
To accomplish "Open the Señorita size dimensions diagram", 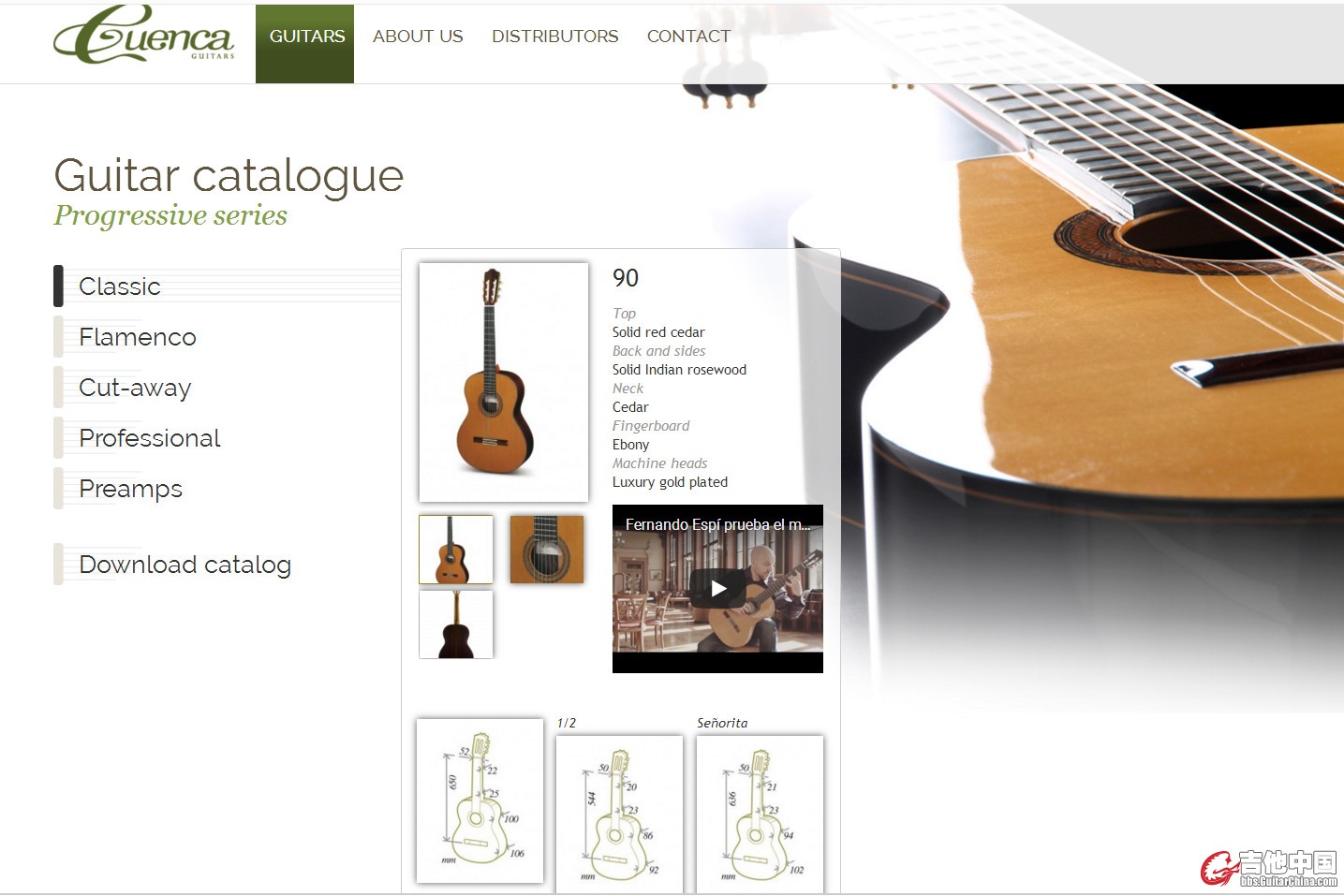I will (x=760, y=815).
